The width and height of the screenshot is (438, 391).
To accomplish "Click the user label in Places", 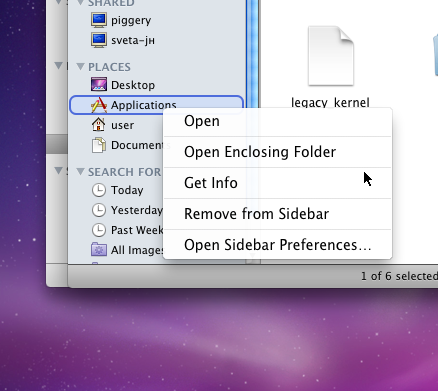I will tap(122, 125).
